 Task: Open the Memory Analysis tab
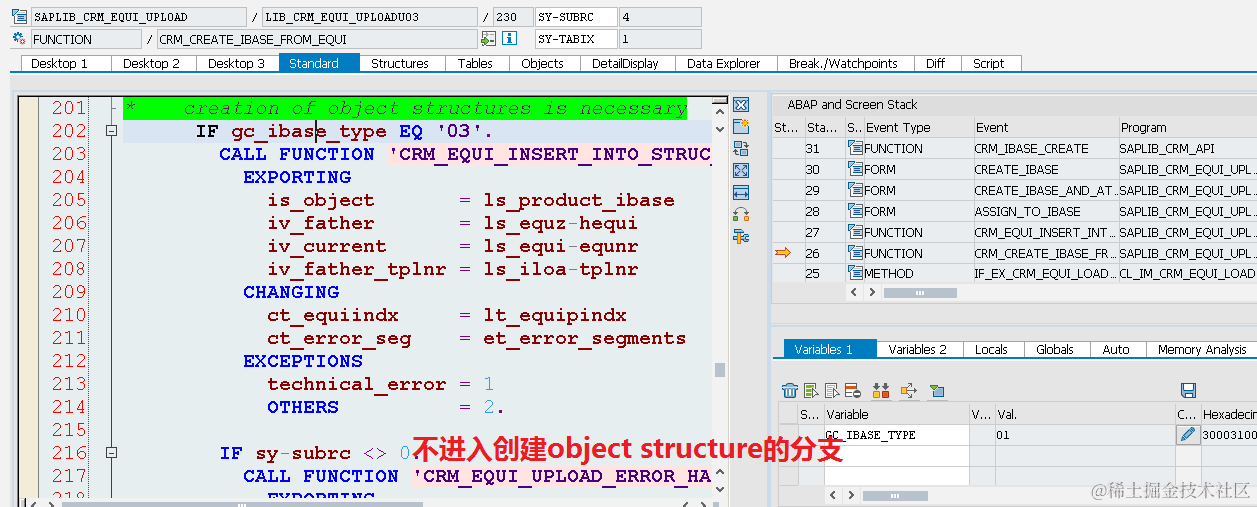(x=1202, y=349)
